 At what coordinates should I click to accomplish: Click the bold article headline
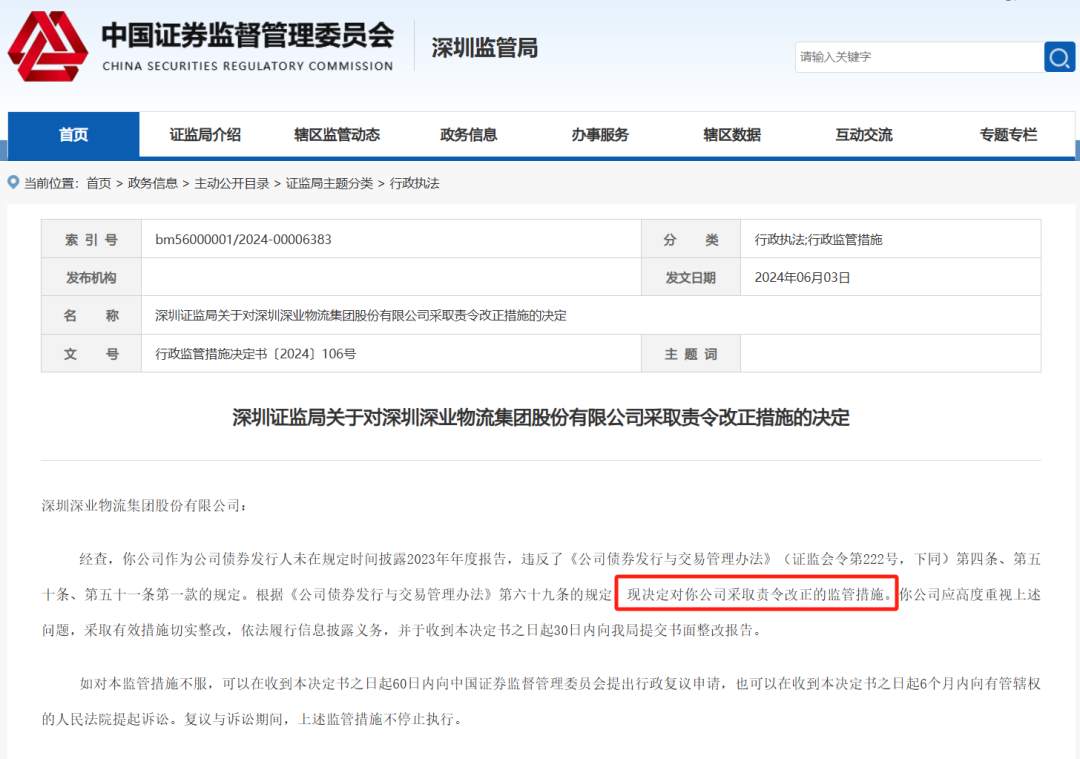pyautogui.click(x=541, y=417)
